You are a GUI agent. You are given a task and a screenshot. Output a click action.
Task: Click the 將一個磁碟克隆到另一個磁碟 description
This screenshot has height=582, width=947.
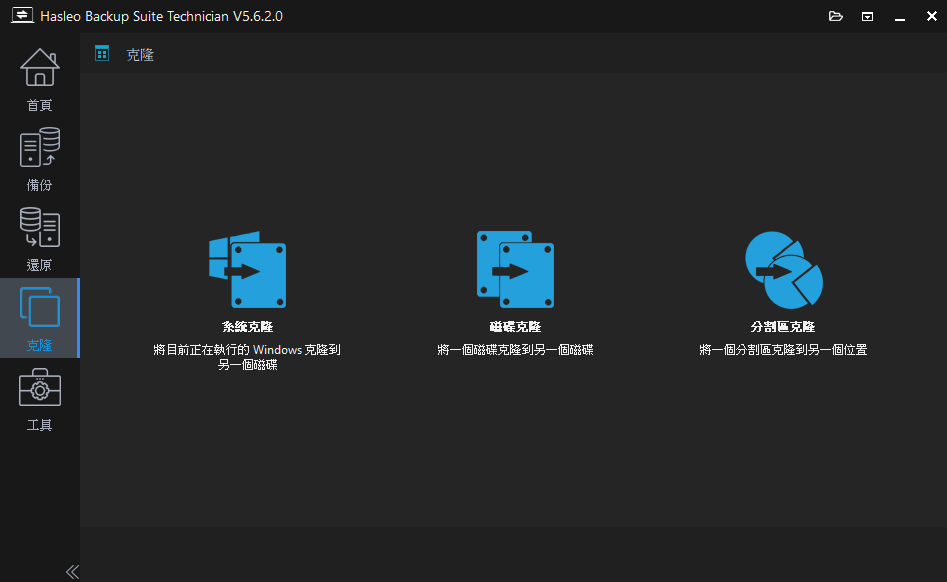pos(515,350)
